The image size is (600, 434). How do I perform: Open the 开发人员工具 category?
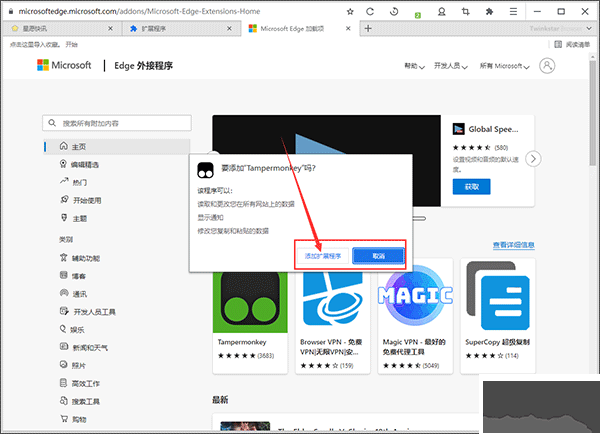[x=87, y=312]
